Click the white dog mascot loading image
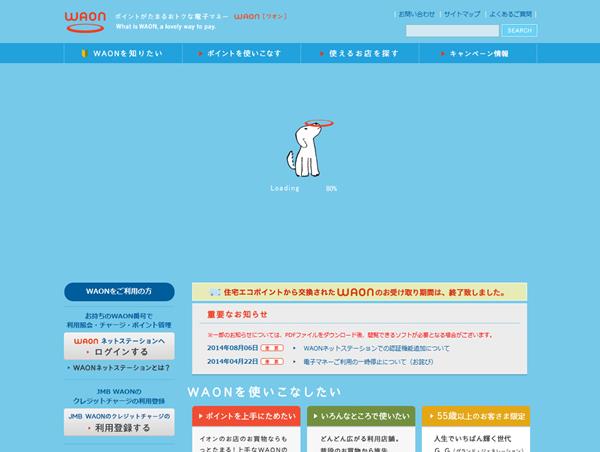 [x=308, y=148]
